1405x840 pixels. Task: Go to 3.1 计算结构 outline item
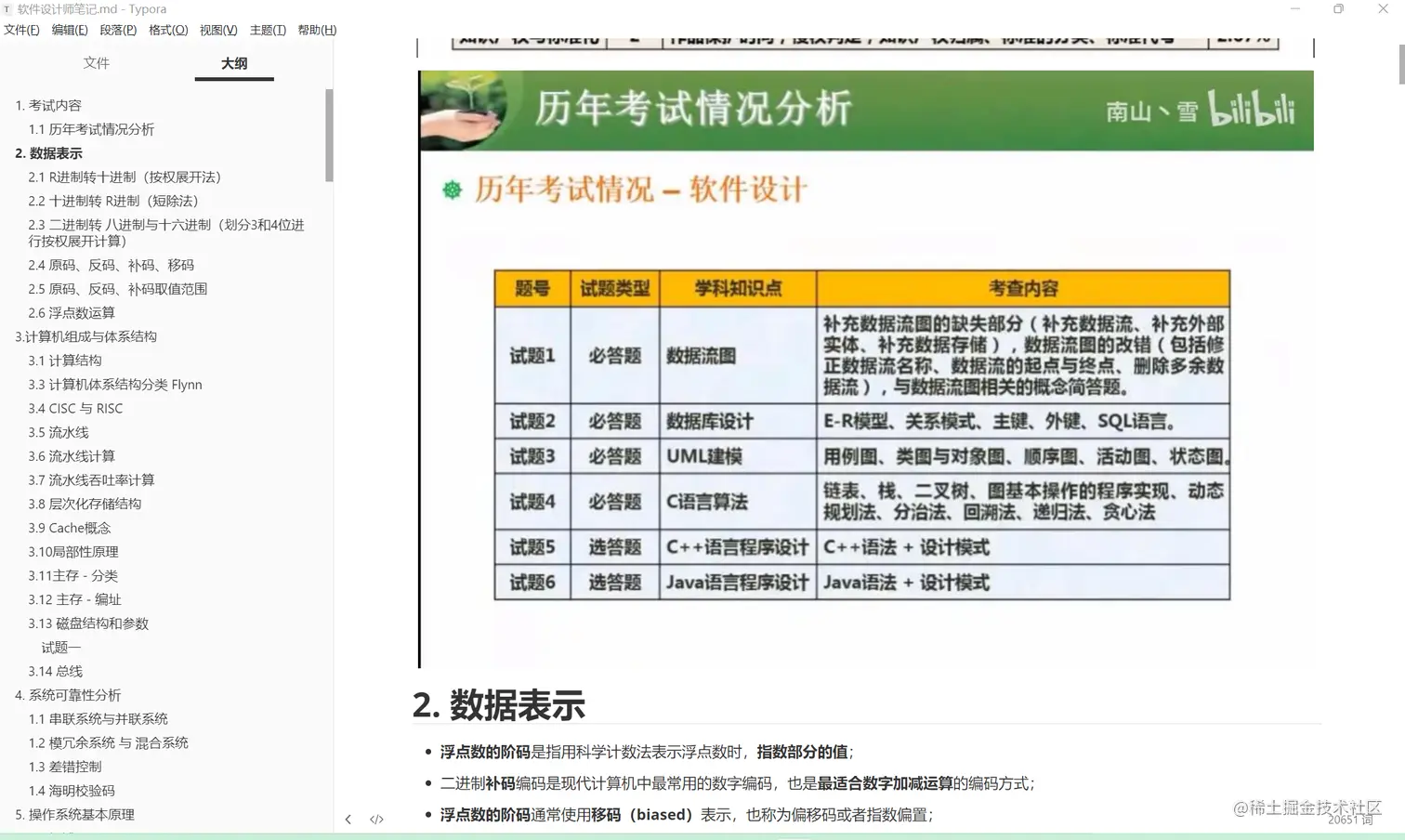click(65, 361)
